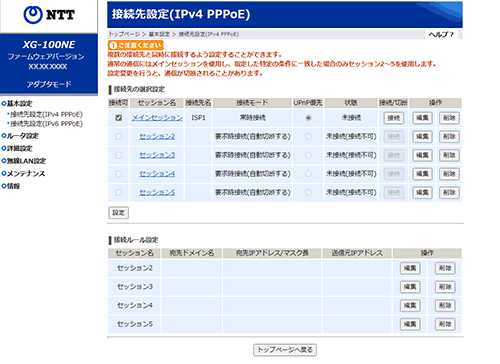The width and height of the screenshot is (500, 364).
Task: Check the セッション5 connection checkbox
Action: coord(118,192)
